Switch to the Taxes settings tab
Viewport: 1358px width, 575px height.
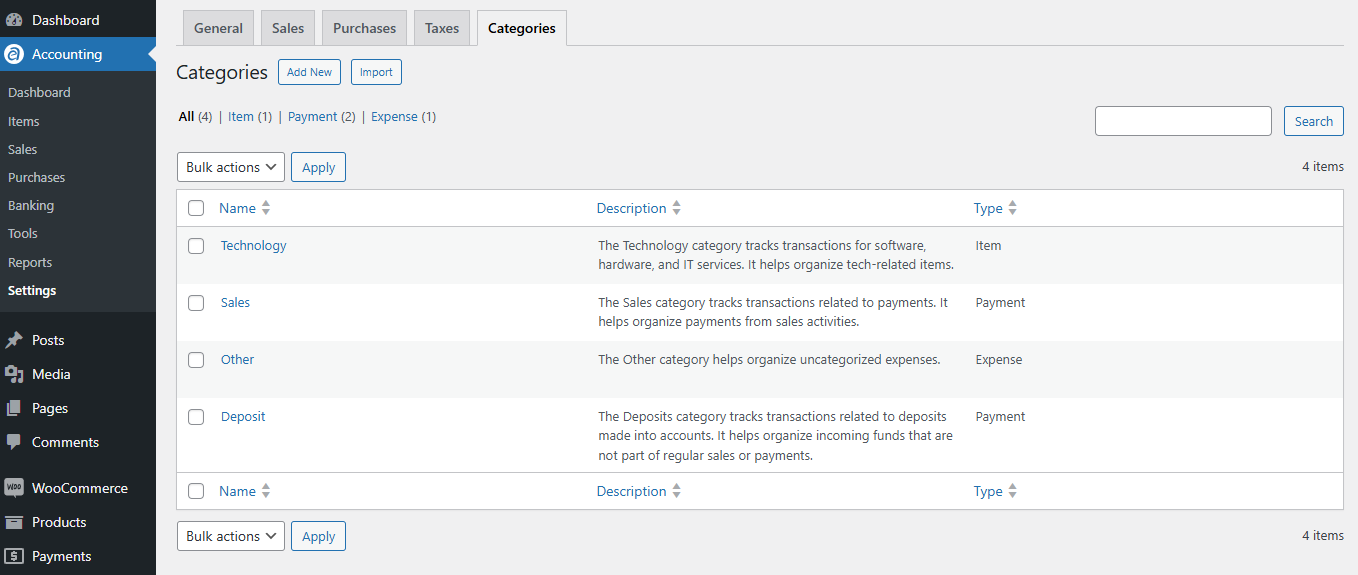click(x=442, y=28)
